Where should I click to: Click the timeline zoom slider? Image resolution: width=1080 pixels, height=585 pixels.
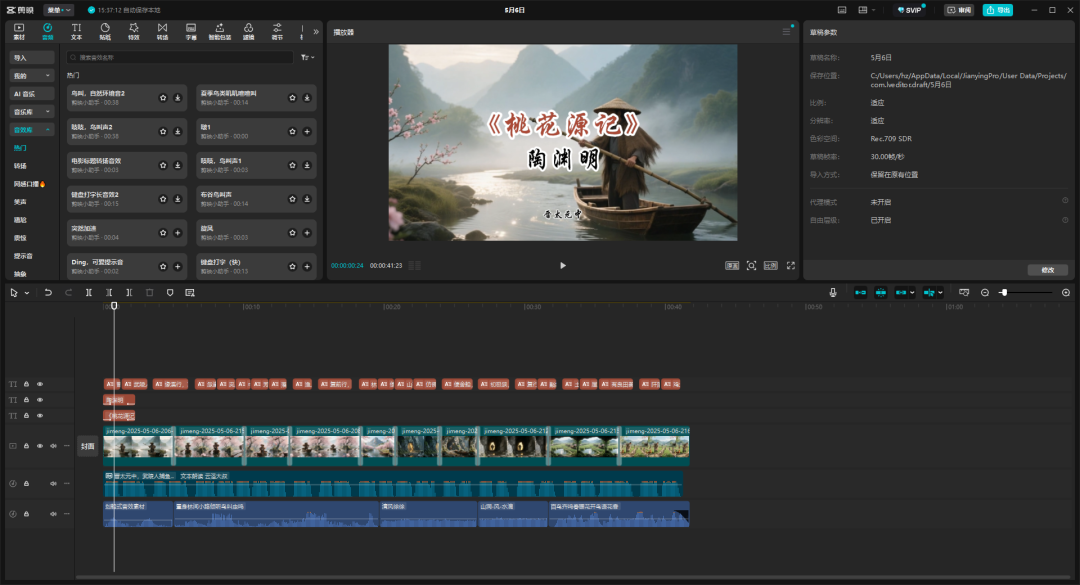click(1004, 292)
